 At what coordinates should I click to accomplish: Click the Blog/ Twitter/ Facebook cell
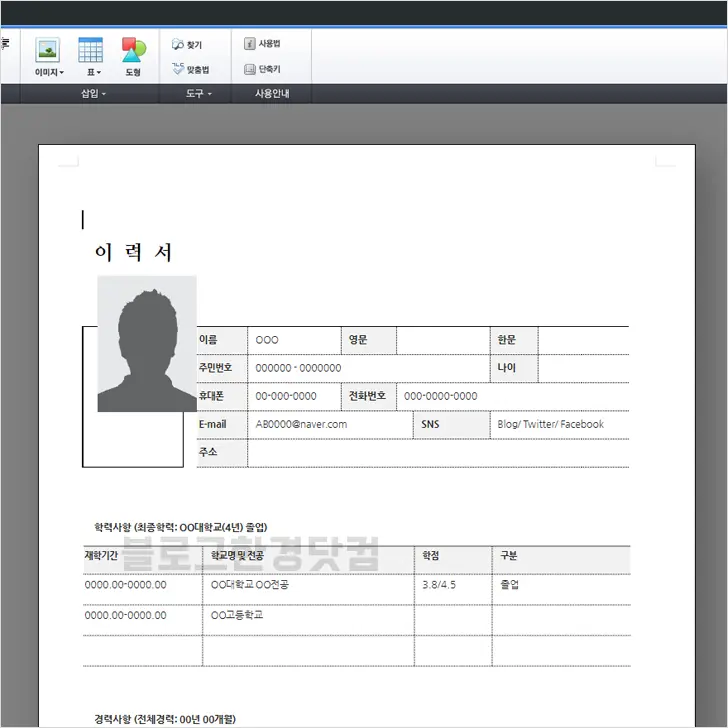[x=560, y=424]
